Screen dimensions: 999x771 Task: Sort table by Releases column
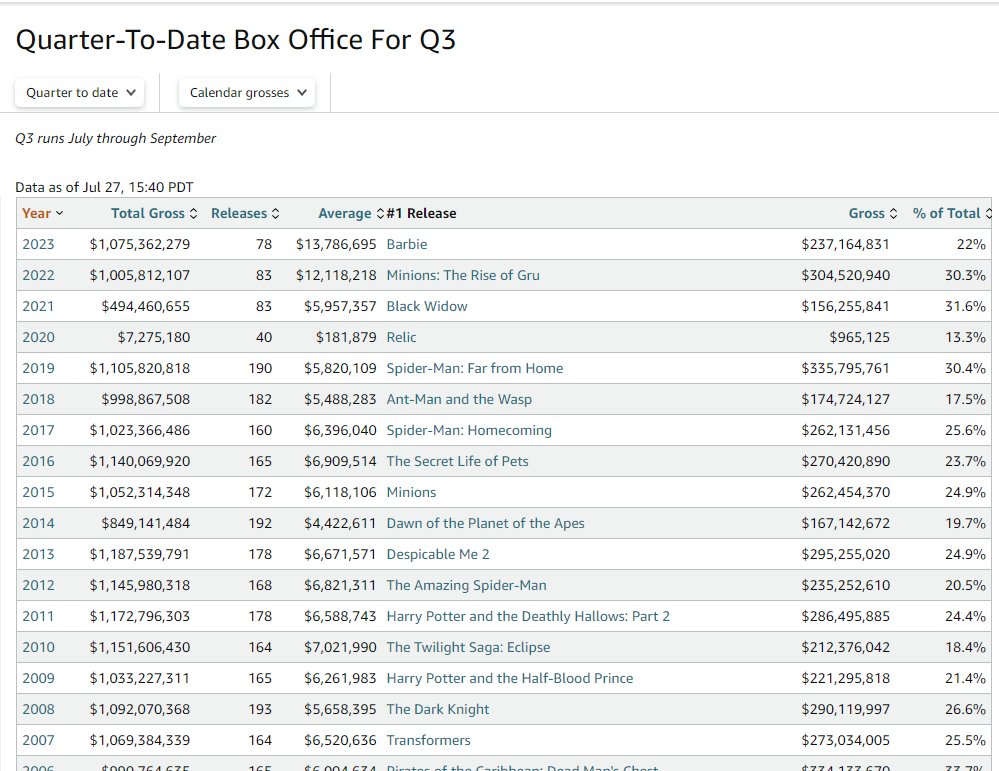(245, 213)
